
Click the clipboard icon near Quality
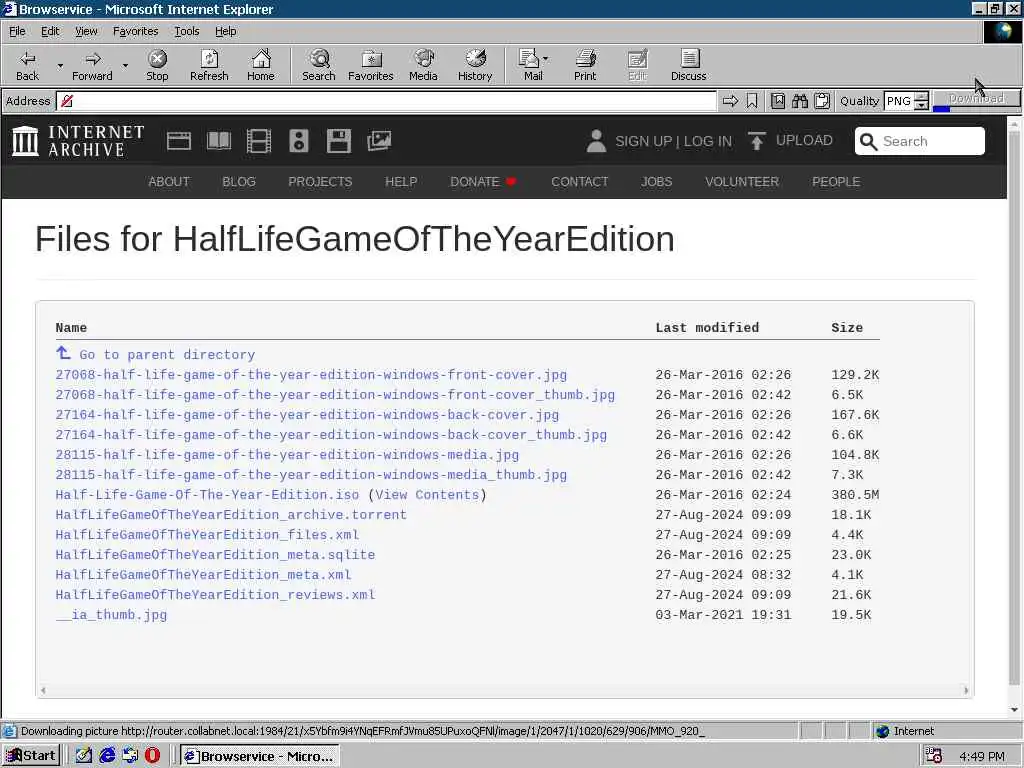click(822, 101)
